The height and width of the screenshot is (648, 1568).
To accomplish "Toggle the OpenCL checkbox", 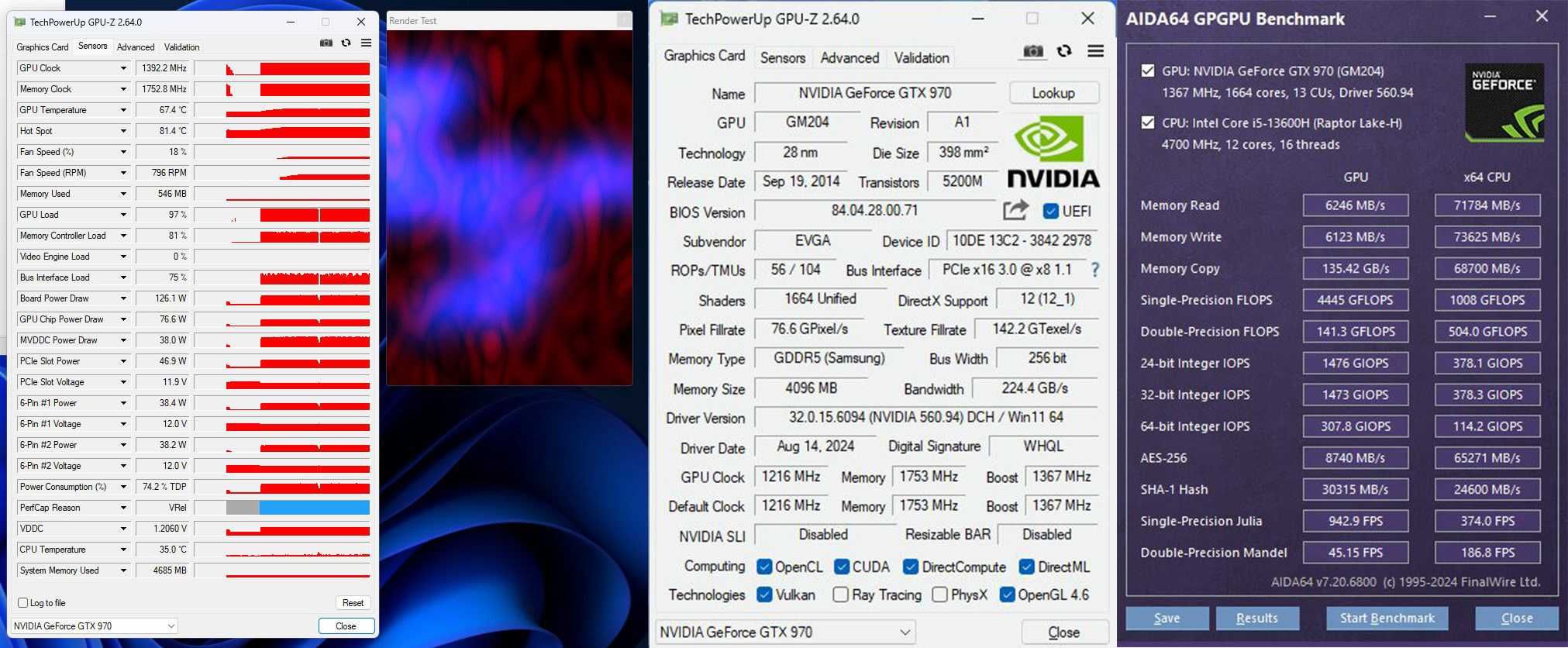I will tap(764, 567).
